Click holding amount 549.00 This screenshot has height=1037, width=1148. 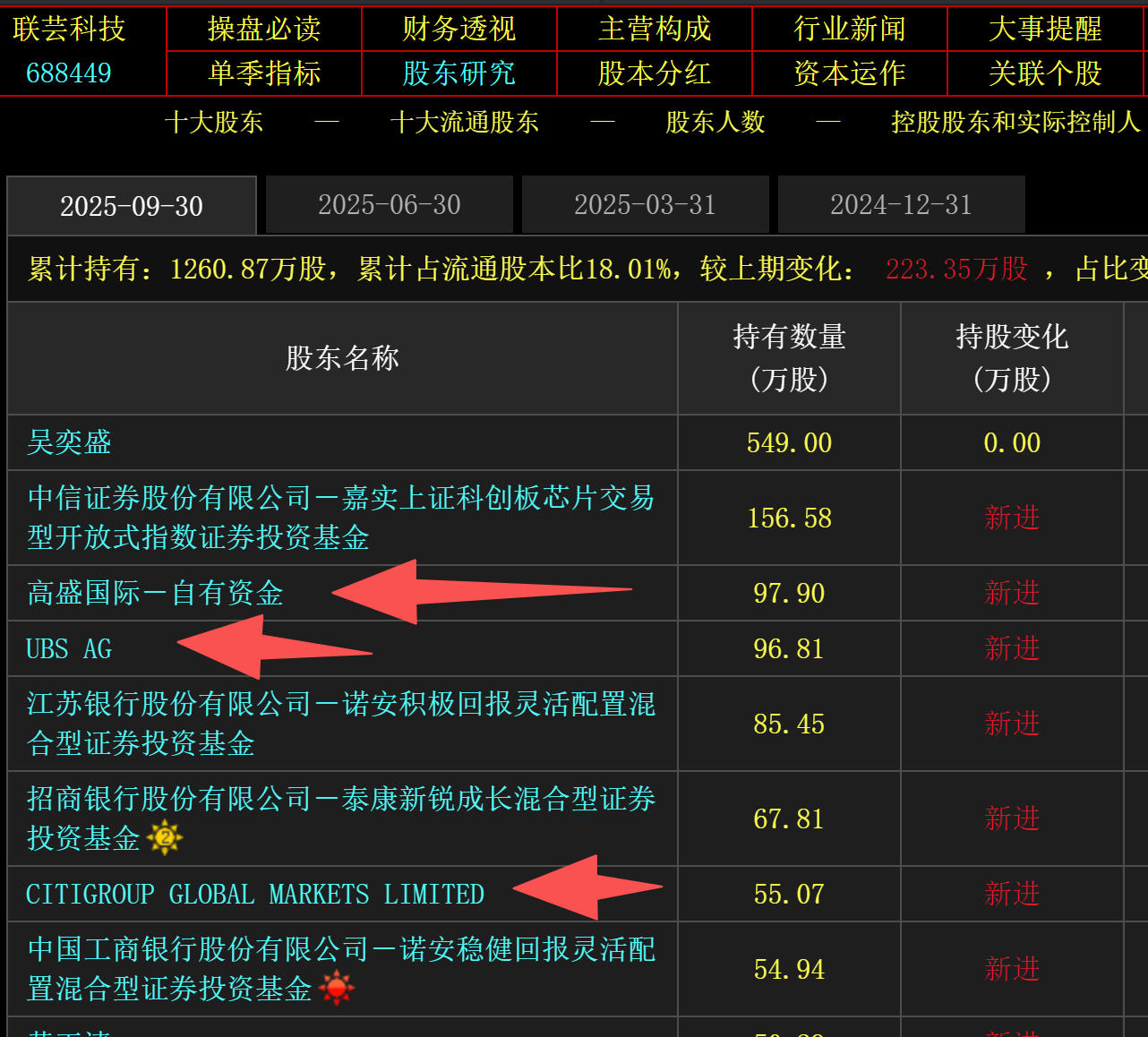[789, 442]
